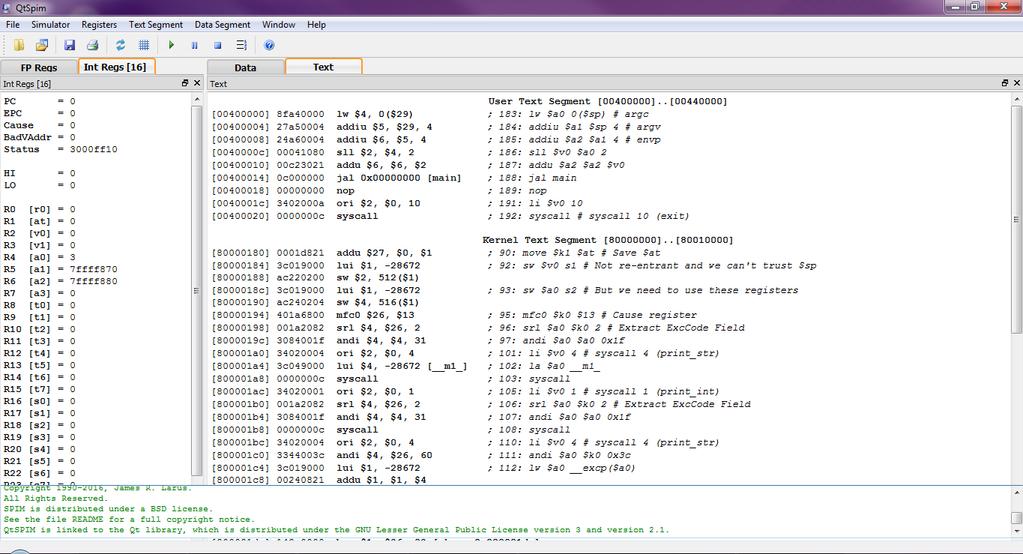Screen dimensions: 1023x554
Task: Float the Text panel
Action: [x=1005, y=83]
